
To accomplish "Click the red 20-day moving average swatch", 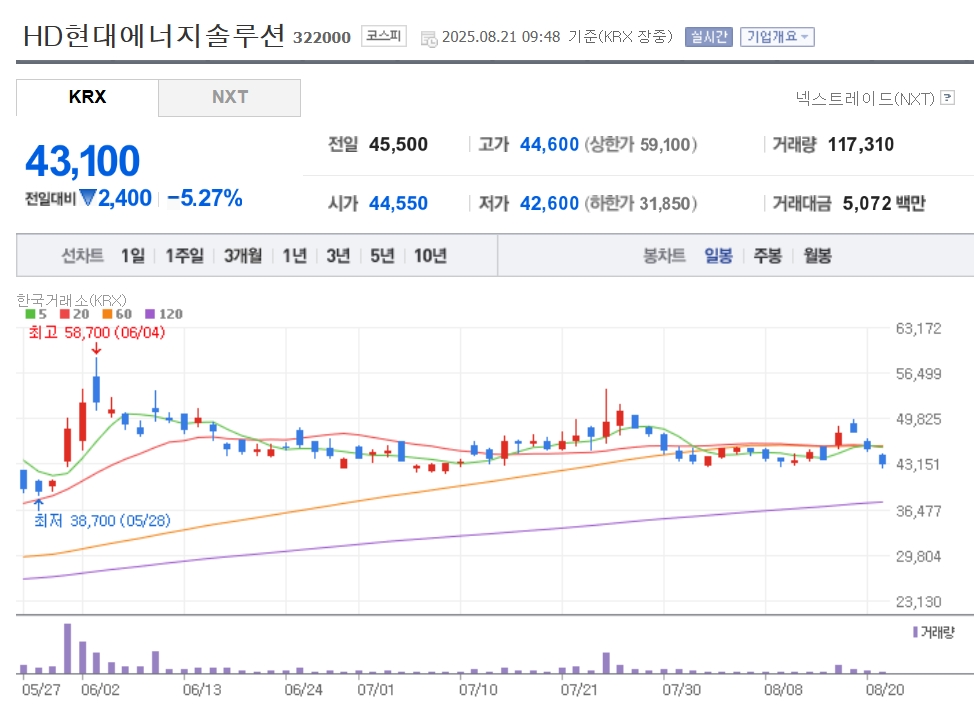I will (x=65, y=314).
